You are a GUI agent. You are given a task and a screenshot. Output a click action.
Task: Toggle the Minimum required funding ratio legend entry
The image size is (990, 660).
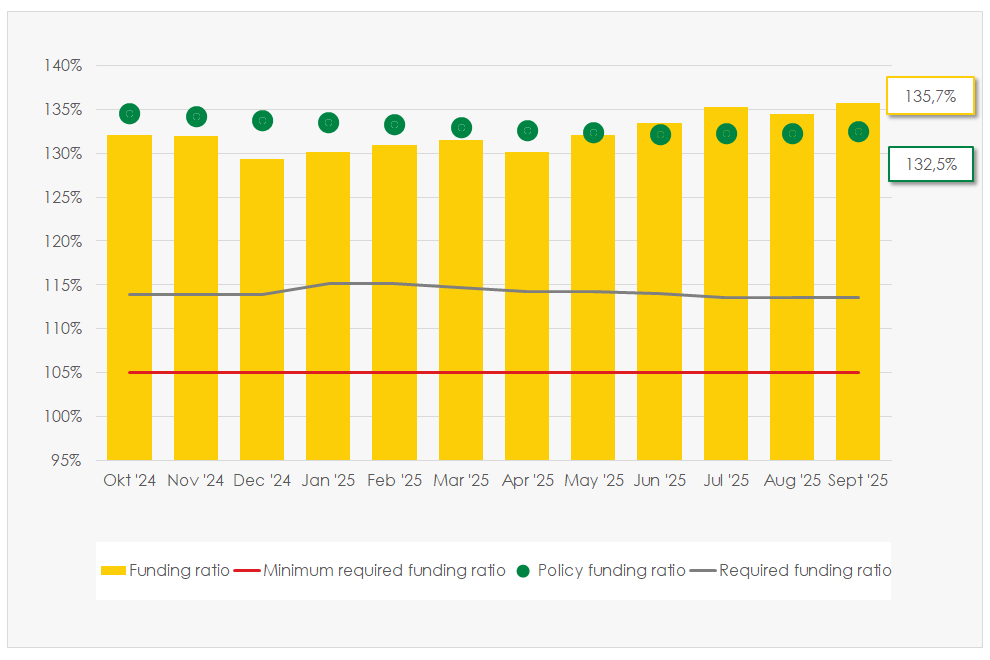click(384, 571)
